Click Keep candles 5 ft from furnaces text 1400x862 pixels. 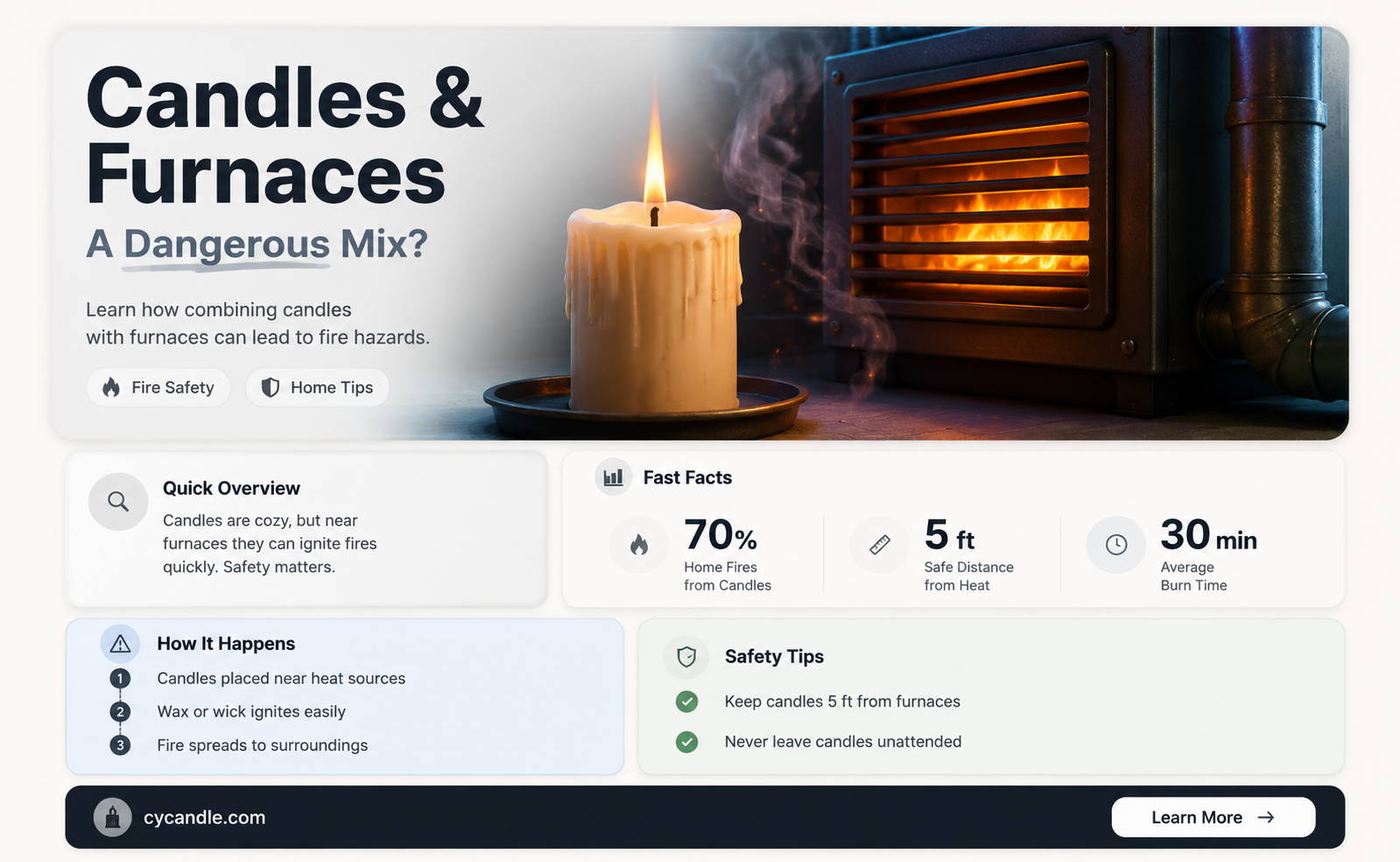842,702
